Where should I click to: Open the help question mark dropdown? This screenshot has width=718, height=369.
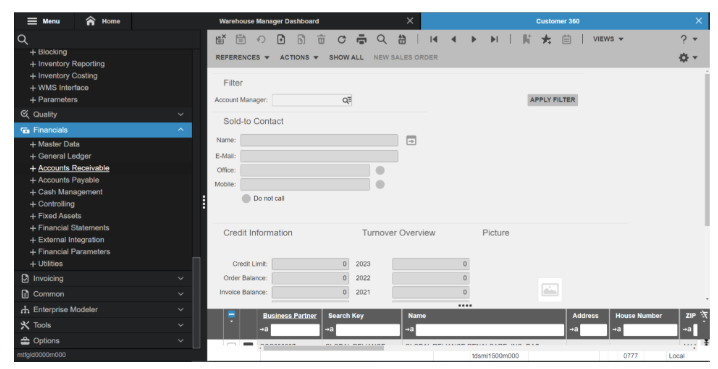click(689, 39)
